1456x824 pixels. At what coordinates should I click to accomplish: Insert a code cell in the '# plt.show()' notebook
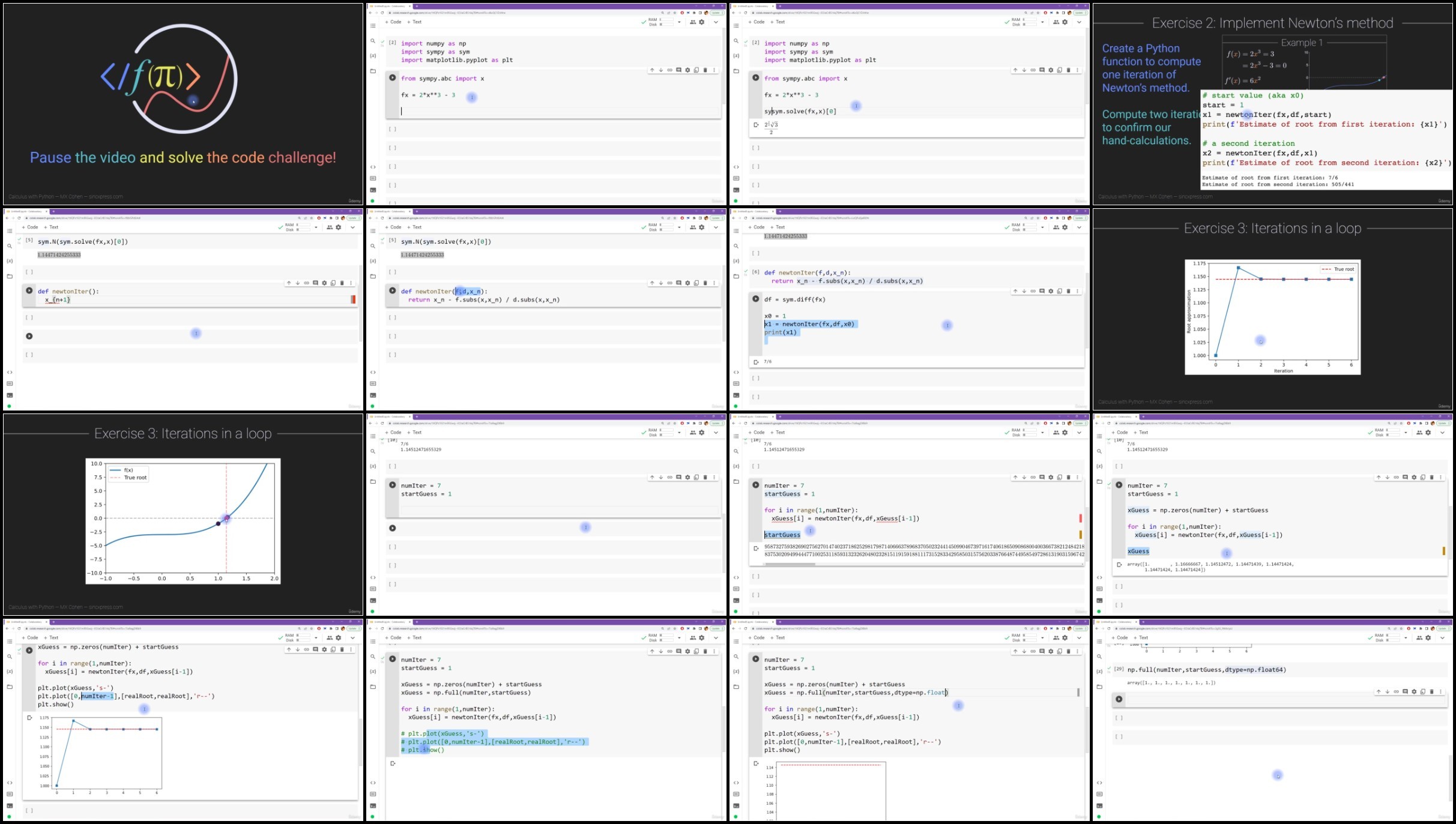[x=393, y=638]
